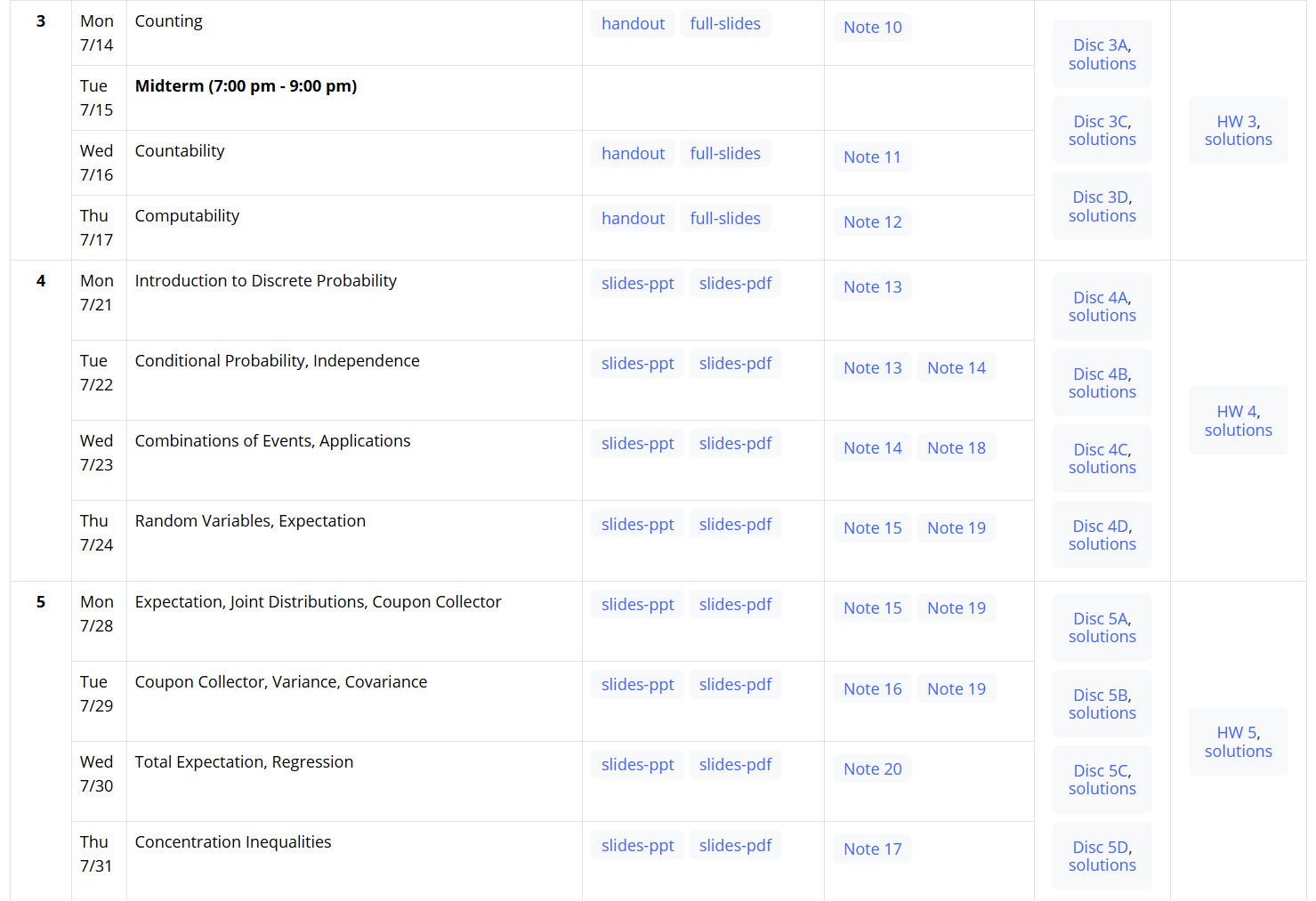Download slides-ppt for the Mon 7/28 Expectation lecture

637,605
